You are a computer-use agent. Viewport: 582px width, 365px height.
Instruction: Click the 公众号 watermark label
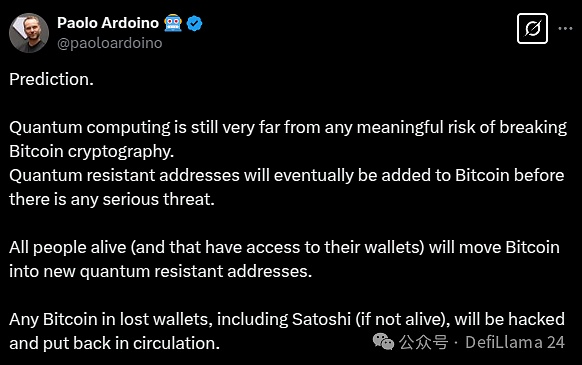[424, 342]
